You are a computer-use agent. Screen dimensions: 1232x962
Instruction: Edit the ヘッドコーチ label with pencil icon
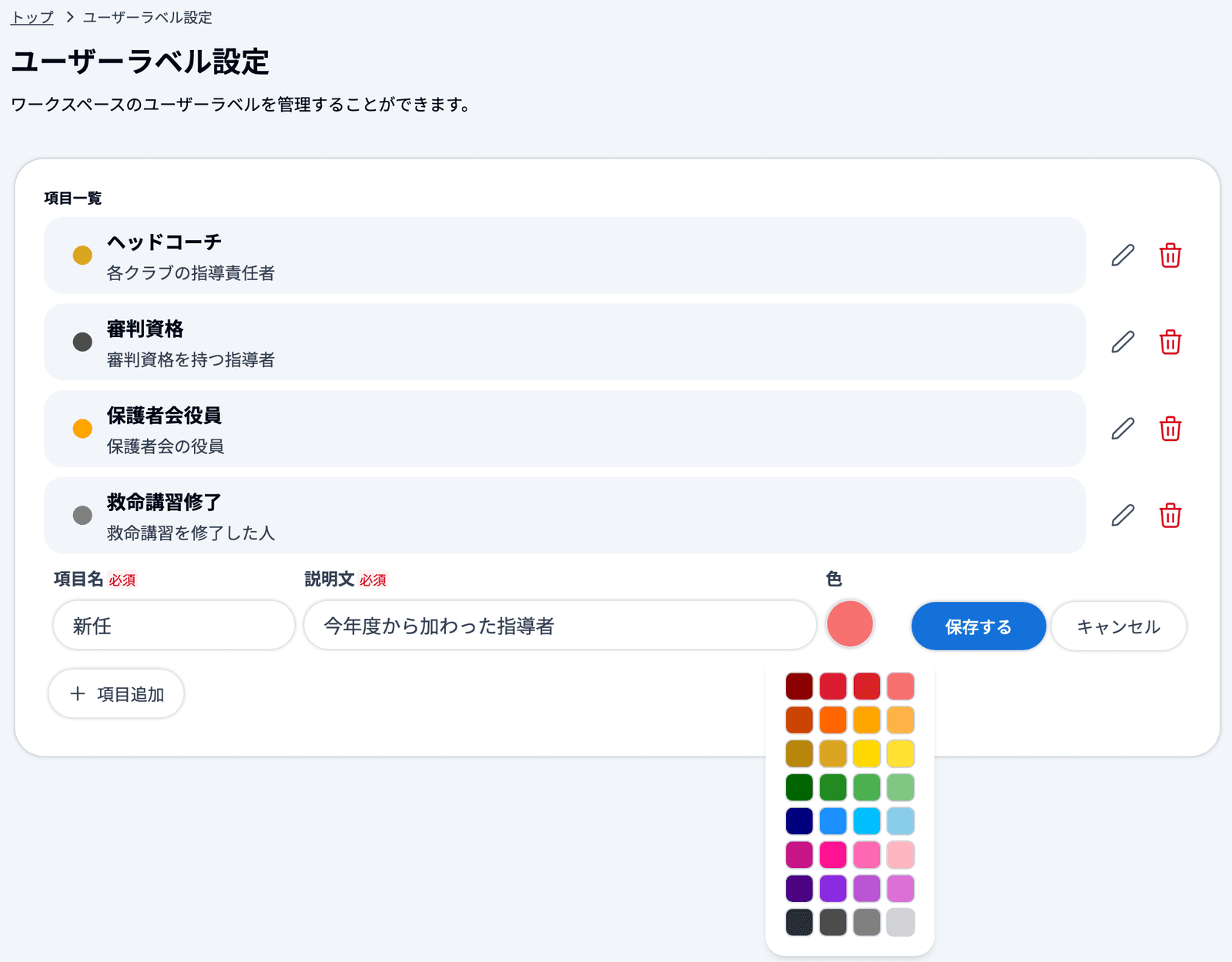pos(1123,256)
